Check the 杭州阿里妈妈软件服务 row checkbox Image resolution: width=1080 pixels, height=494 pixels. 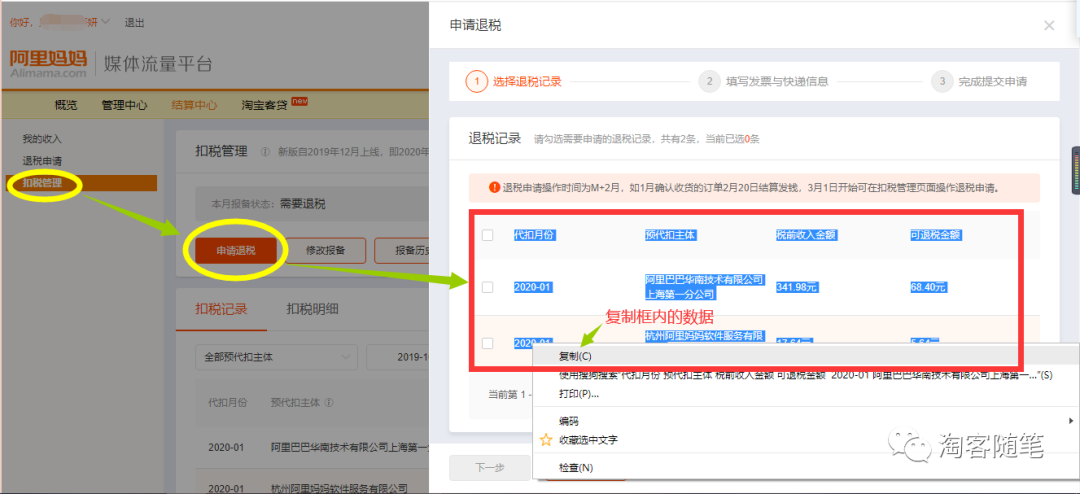coord(488,342)
